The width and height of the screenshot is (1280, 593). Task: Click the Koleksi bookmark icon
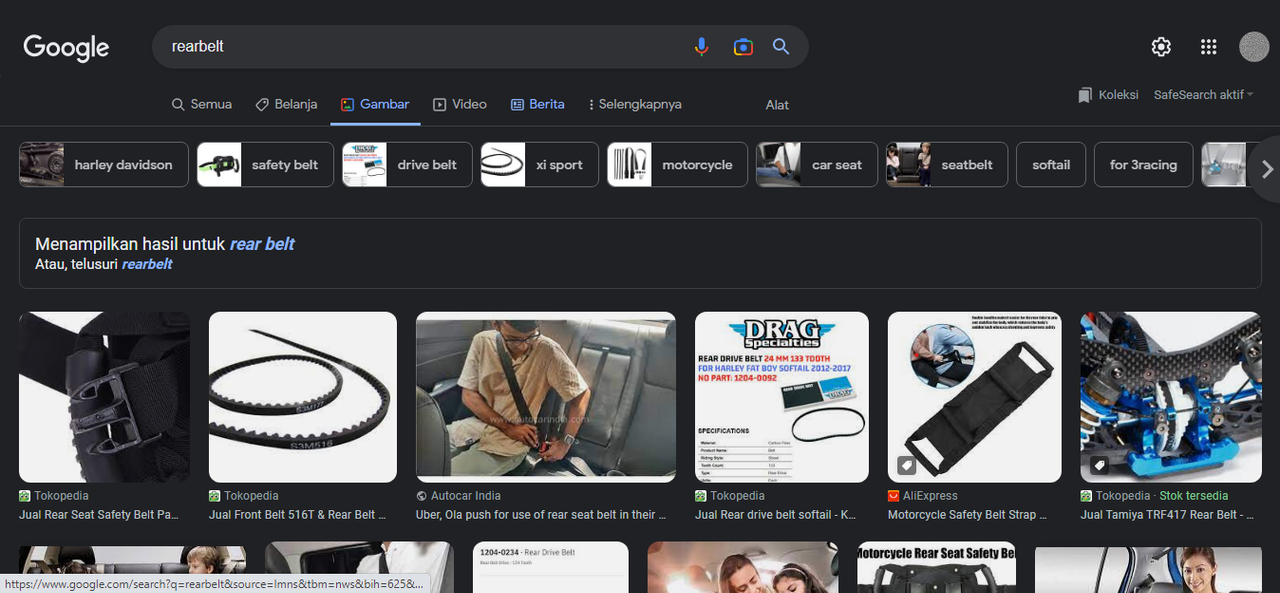[x=1085, y=95]
